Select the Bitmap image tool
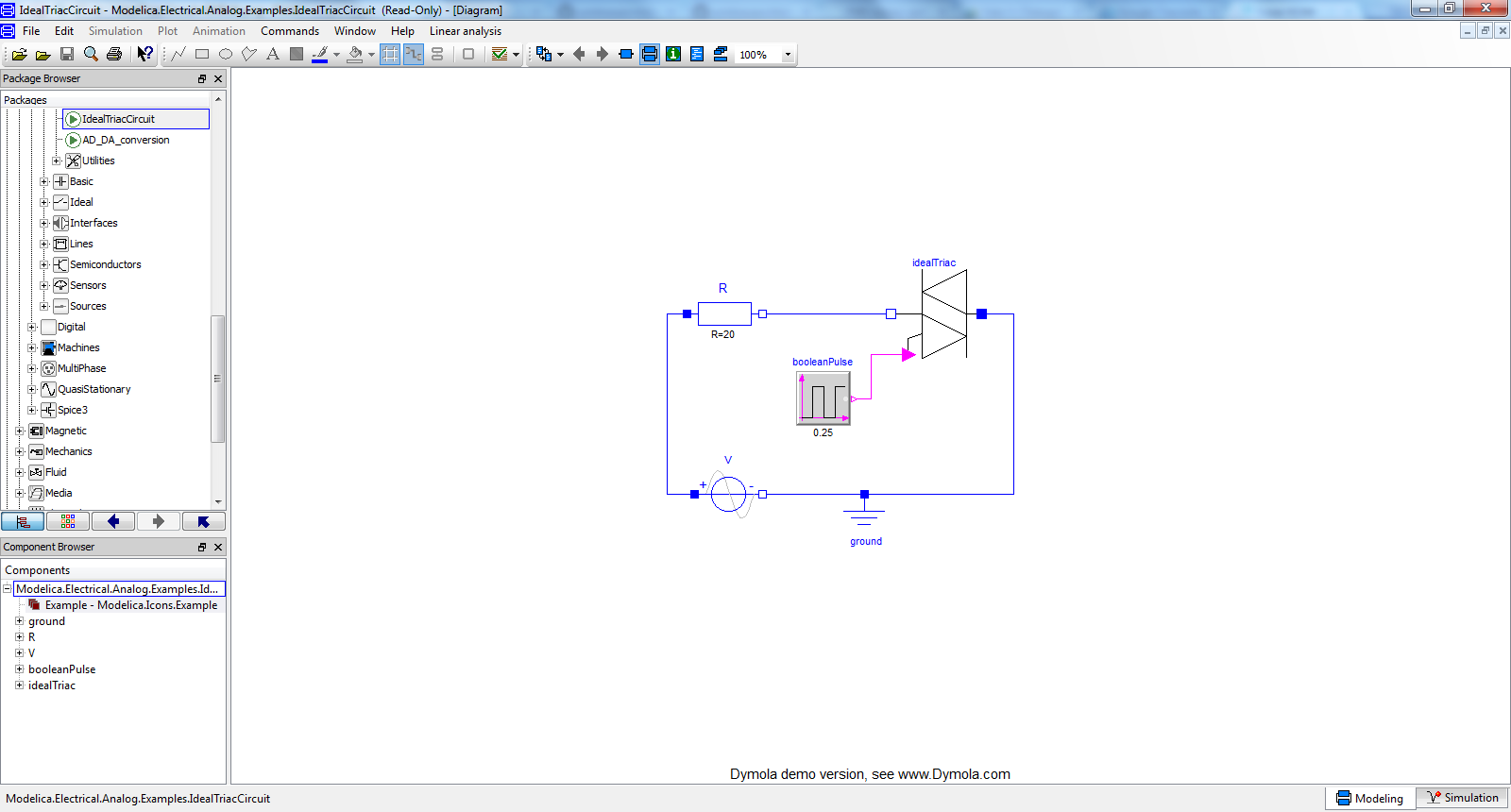The height and width of the screenshot is (812, 1511). (297, 54)
